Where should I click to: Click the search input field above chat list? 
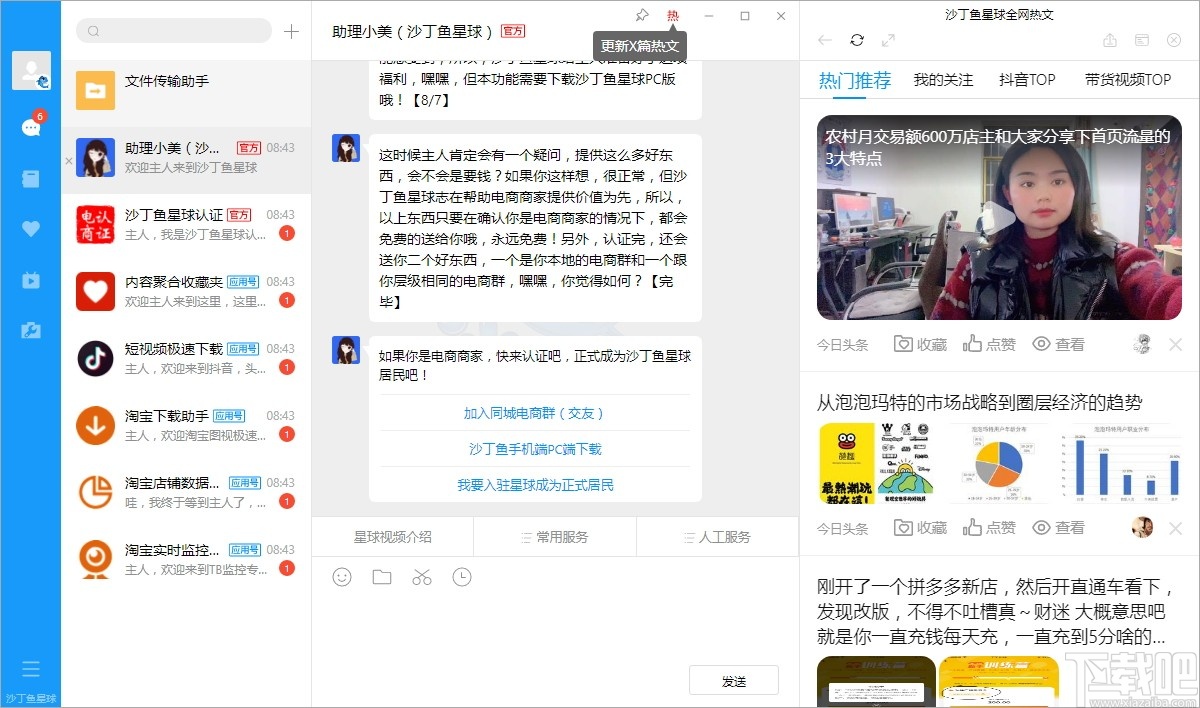173,31
